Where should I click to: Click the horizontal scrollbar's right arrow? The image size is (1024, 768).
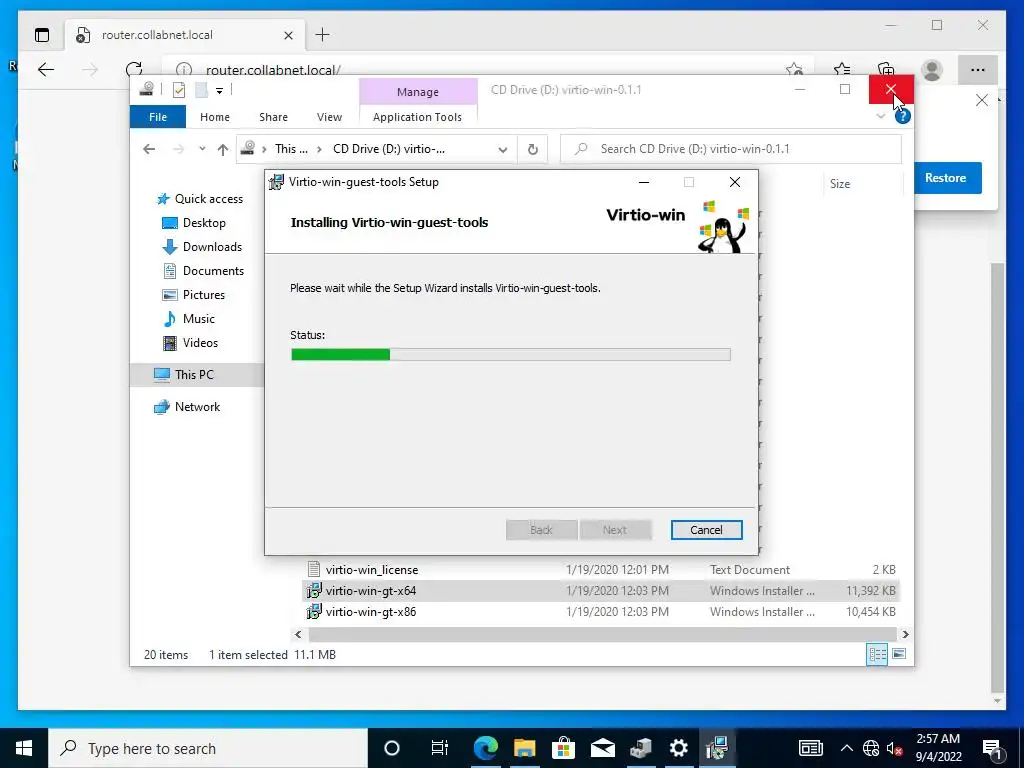coord(905,634)
